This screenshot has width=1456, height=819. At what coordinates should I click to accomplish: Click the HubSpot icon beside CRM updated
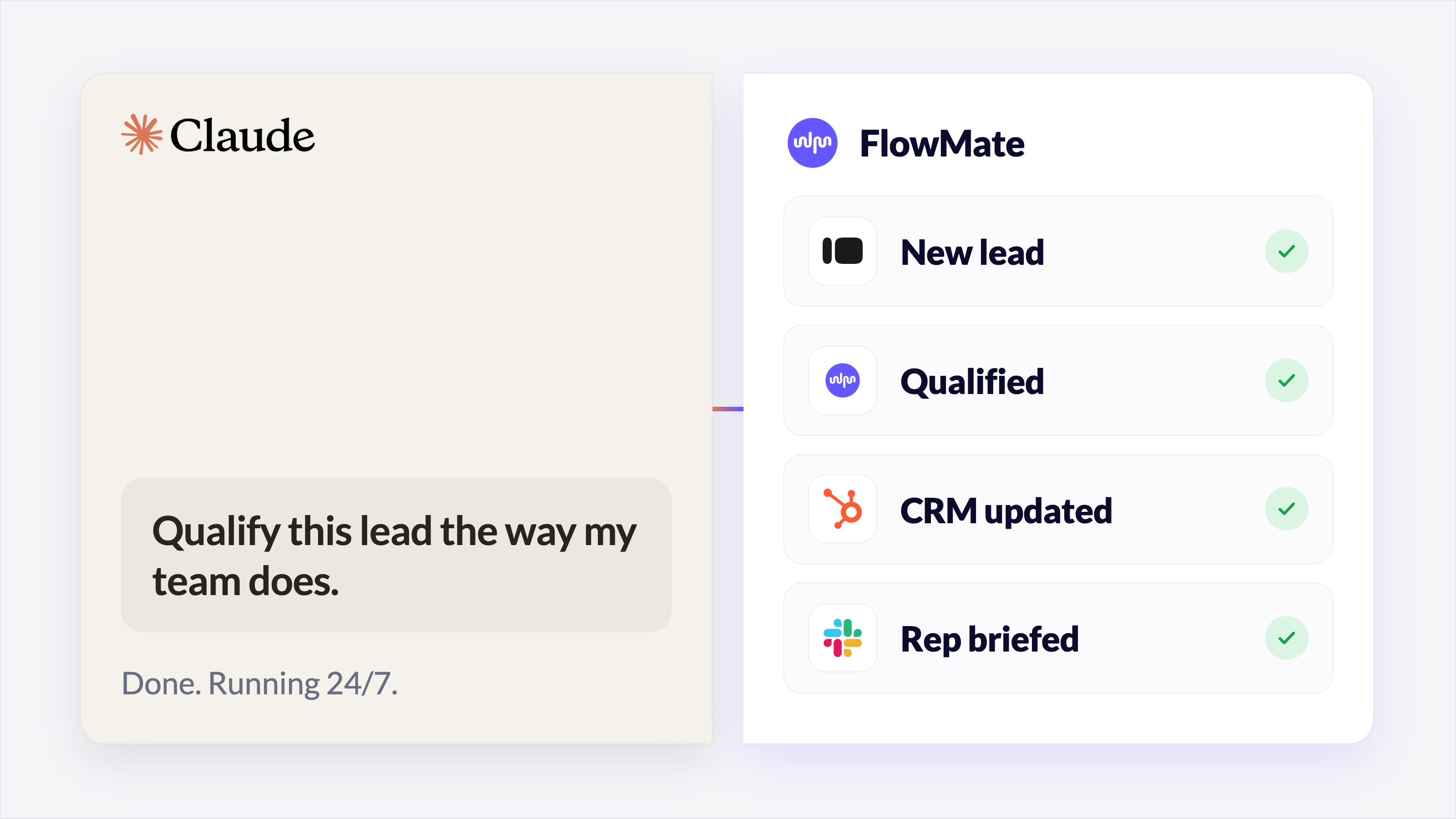tap(842, 509)
